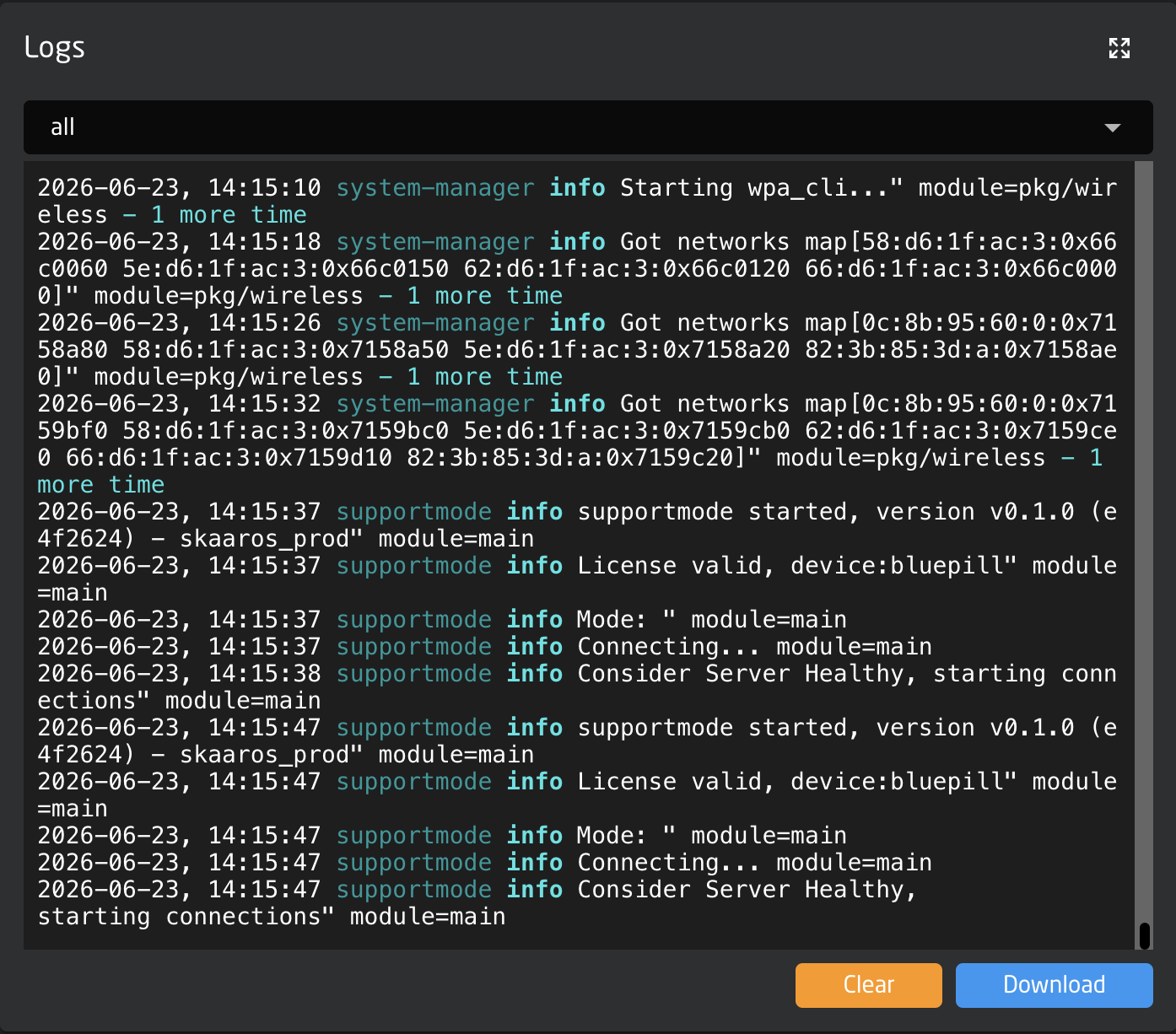Click the log scrollbar thumb
The height and width of the screenshot is (1034, 1176).
1144,935
